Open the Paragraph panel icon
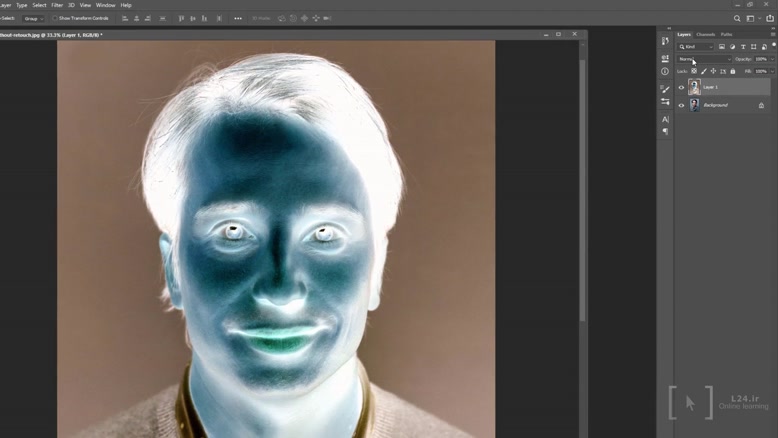 [x=665, y=131]
